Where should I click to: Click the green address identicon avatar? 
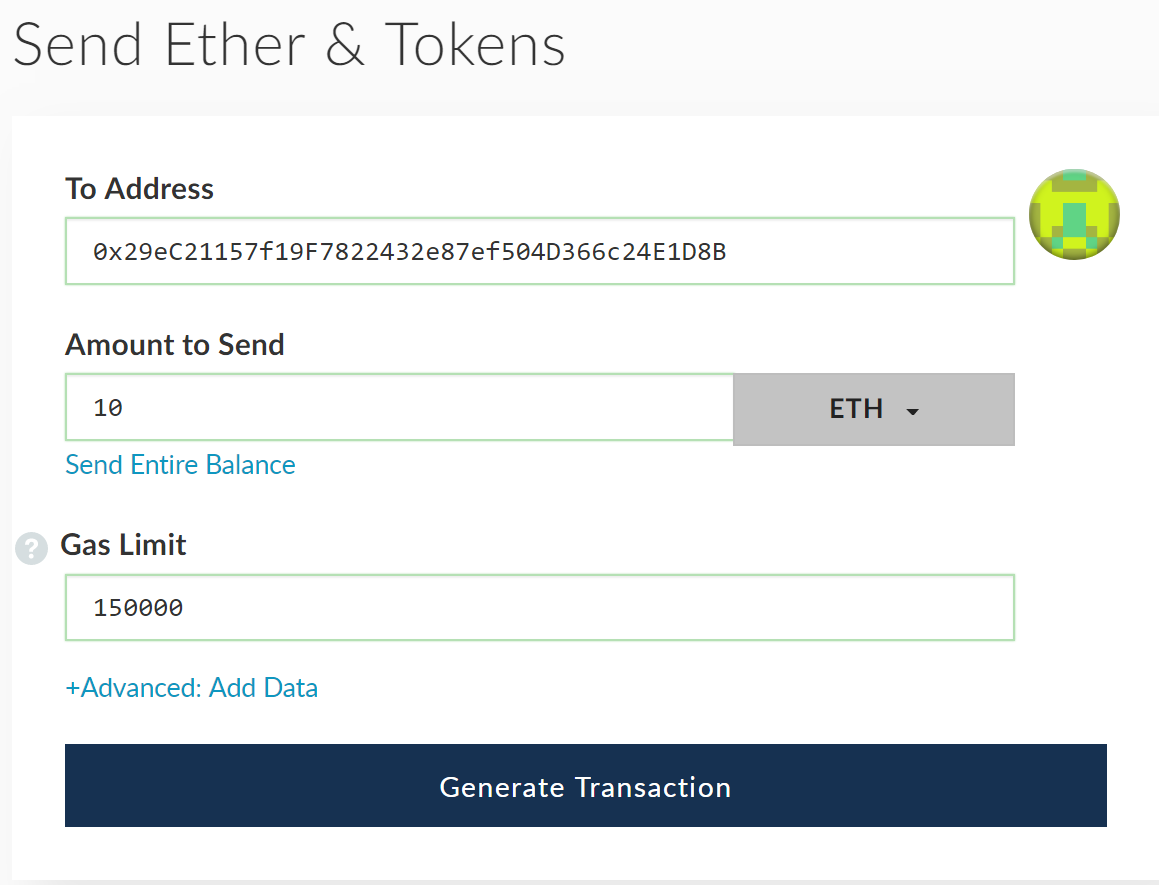click(1074, 215)
